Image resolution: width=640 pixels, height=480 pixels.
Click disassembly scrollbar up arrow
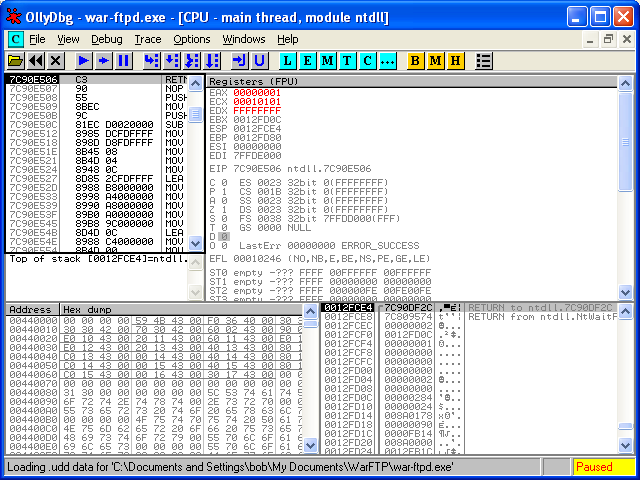coord(196,84)
